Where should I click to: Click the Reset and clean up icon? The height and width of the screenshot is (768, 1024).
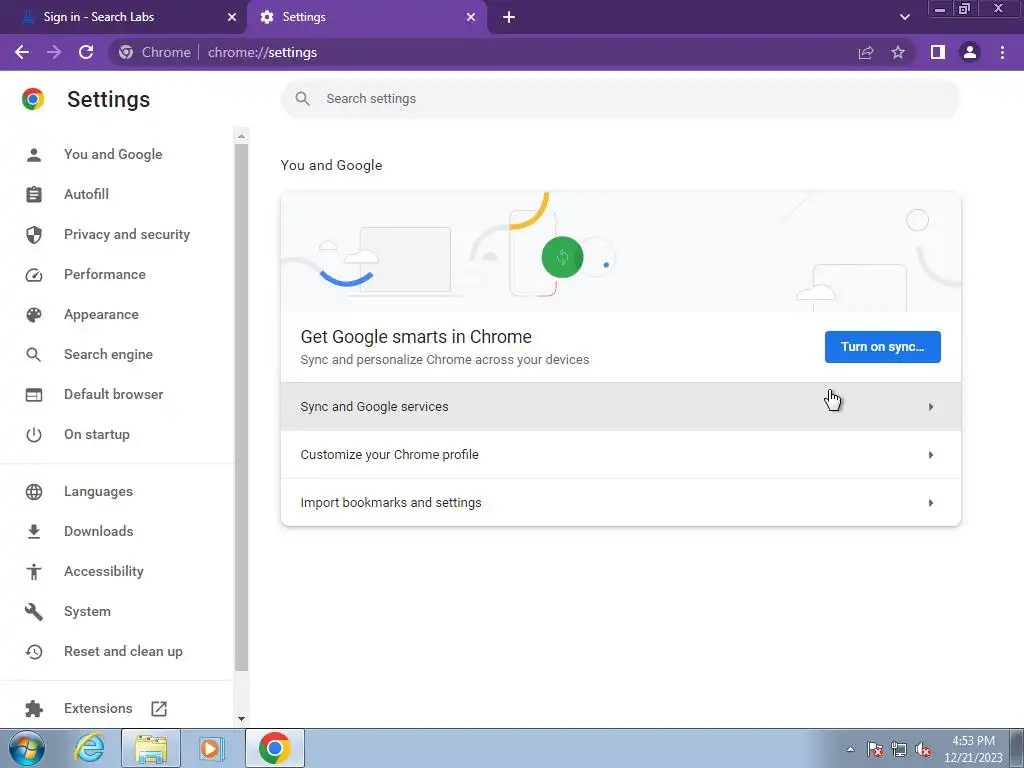pyautogui.click(x=34, y=652)
